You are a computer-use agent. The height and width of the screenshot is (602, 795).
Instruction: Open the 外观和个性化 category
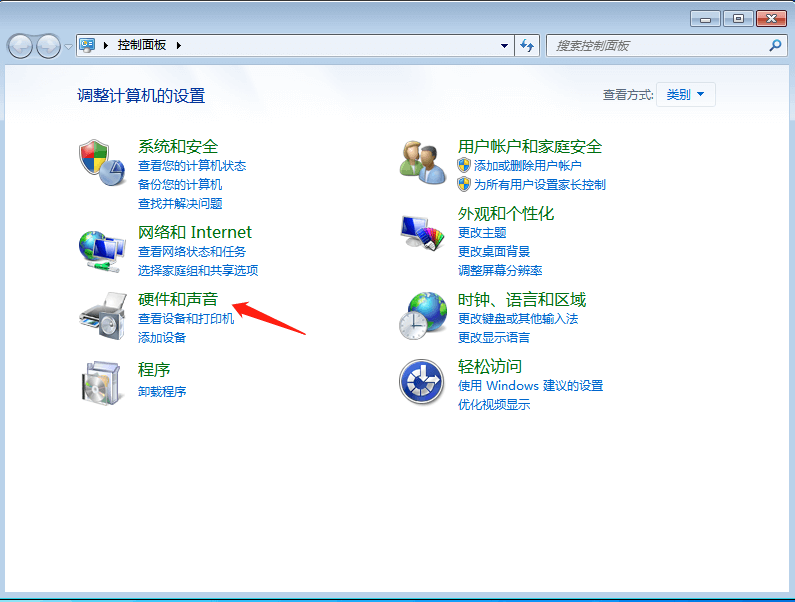pos(506,214)
